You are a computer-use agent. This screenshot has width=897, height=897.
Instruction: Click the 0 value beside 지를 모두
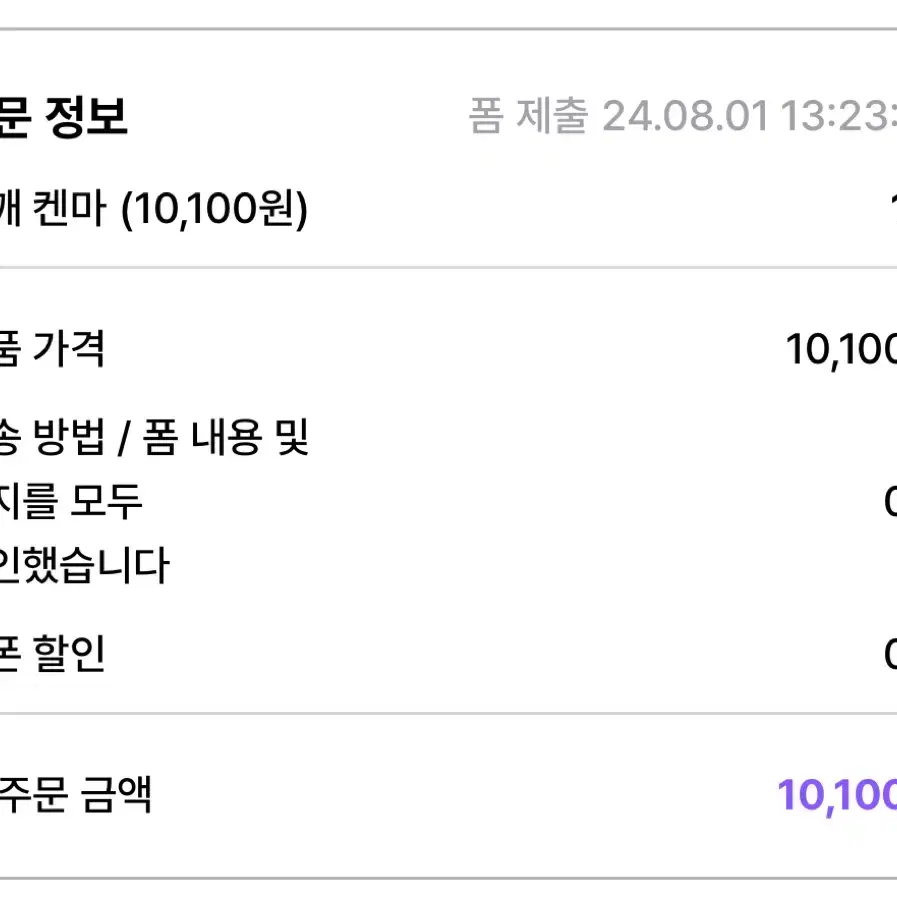tap(890, 501)
